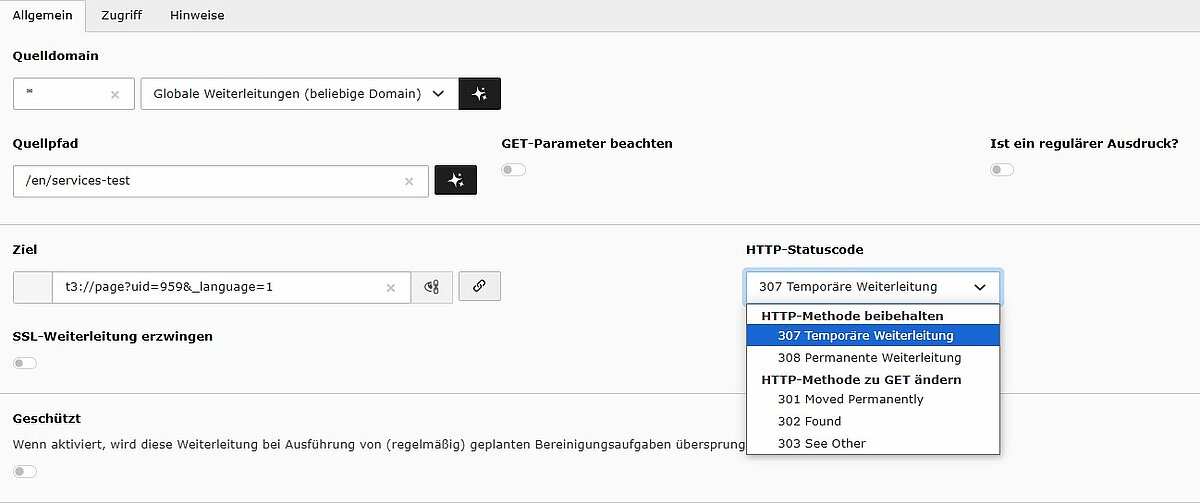1200x503 pixels.
Task: Toggle 'Ist ein regulärer Ausdruck?' switch
Action: [x=1001, y=170]
